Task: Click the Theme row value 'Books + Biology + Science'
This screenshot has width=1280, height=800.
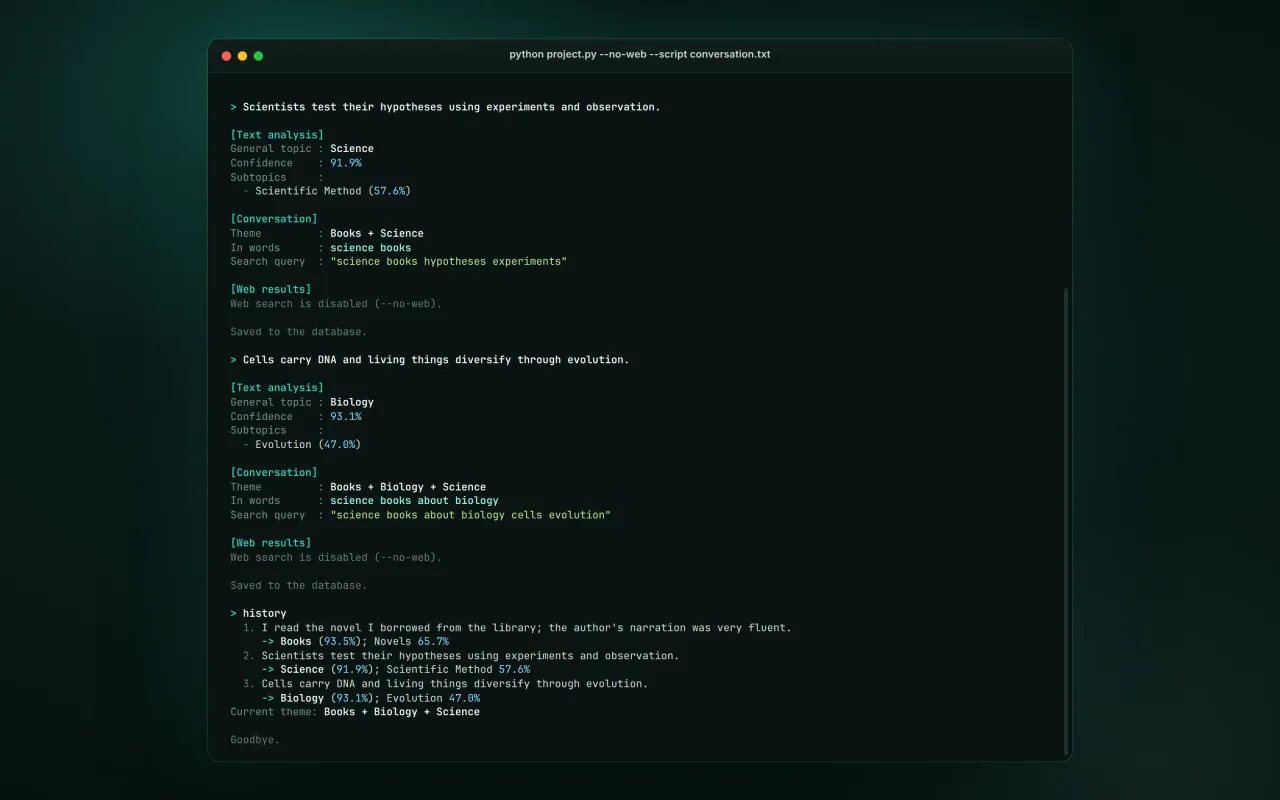Action: tap(408, 487)
